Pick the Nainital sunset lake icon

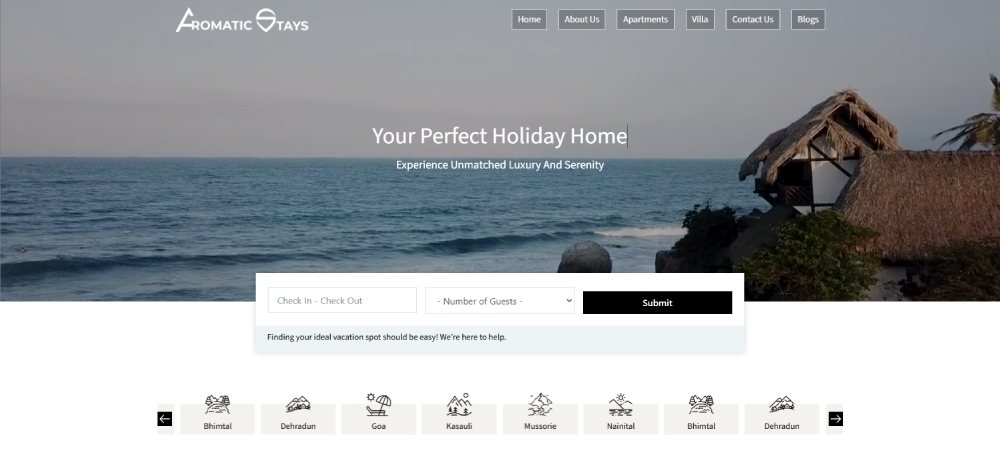621,404
